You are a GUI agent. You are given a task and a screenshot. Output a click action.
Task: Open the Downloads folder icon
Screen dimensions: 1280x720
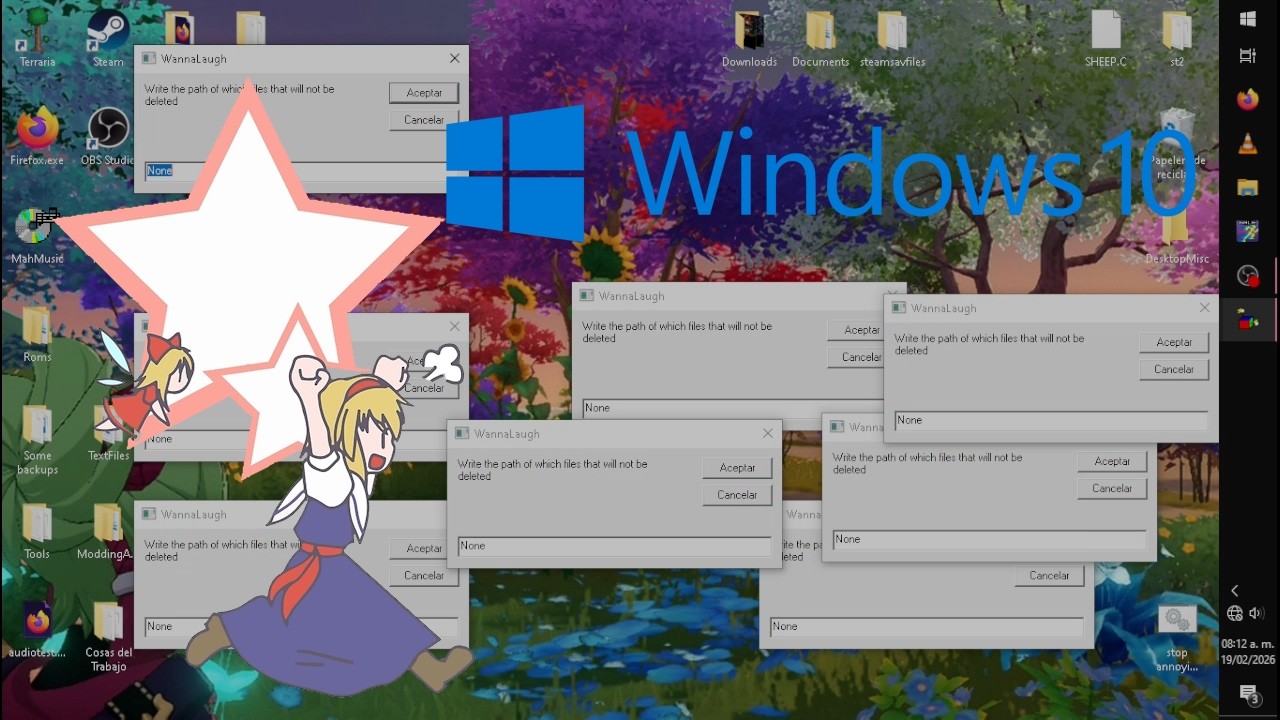pyautogui.click(x=749, y=38)
